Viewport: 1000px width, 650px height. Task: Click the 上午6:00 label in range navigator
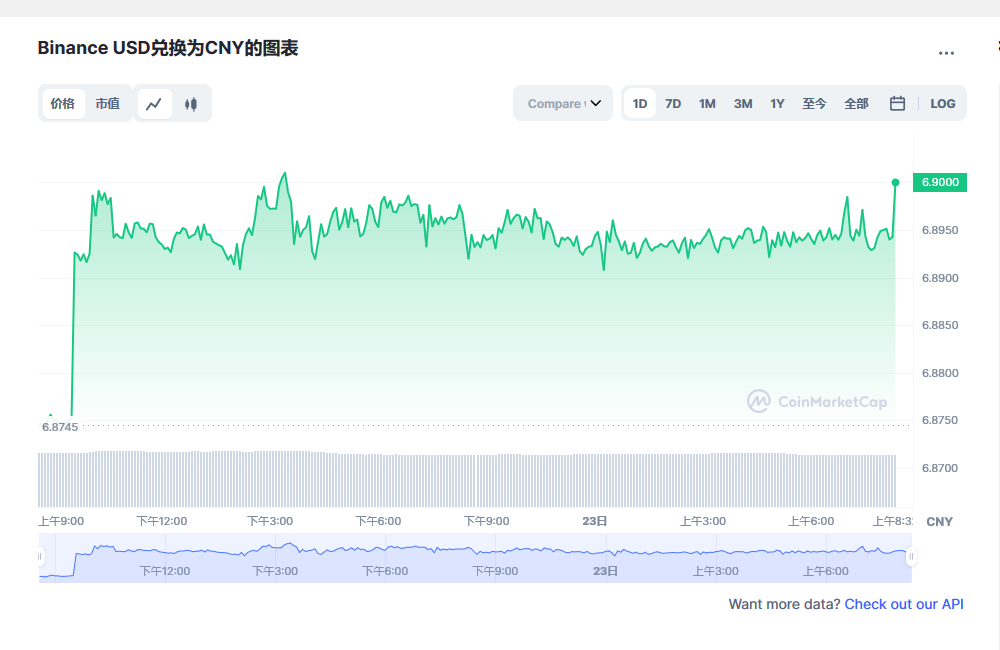tap(825, 571)
